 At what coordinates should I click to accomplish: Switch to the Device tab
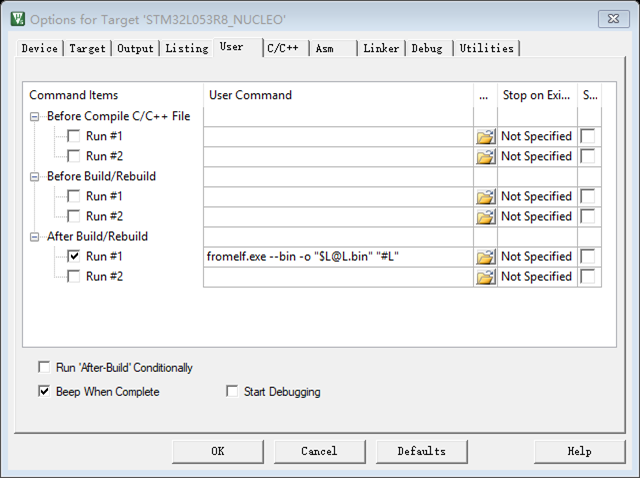[x=40, y=49]
